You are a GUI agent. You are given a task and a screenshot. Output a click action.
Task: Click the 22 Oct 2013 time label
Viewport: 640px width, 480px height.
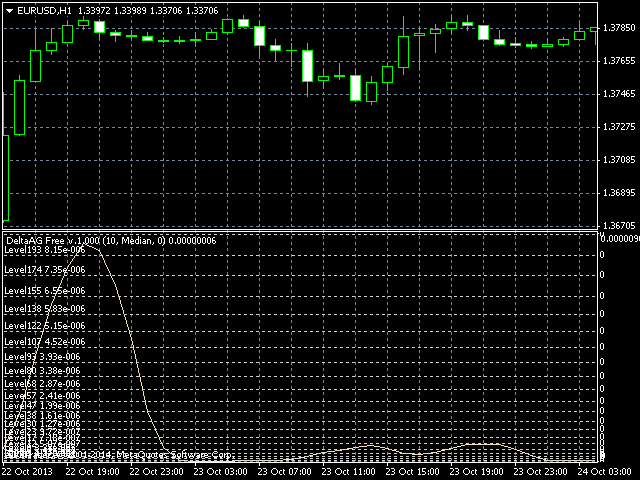click(26, 471)
